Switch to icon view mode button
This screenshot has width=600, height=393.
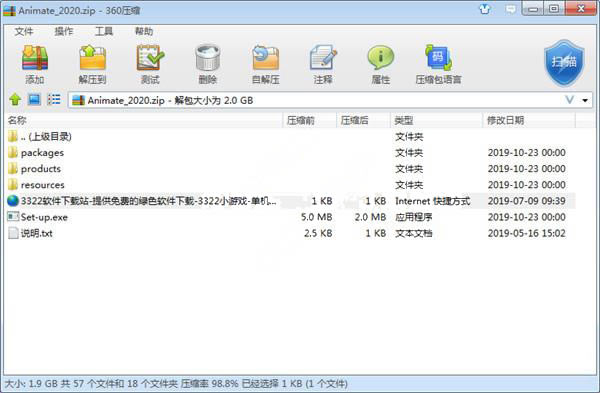click(34, 100)
